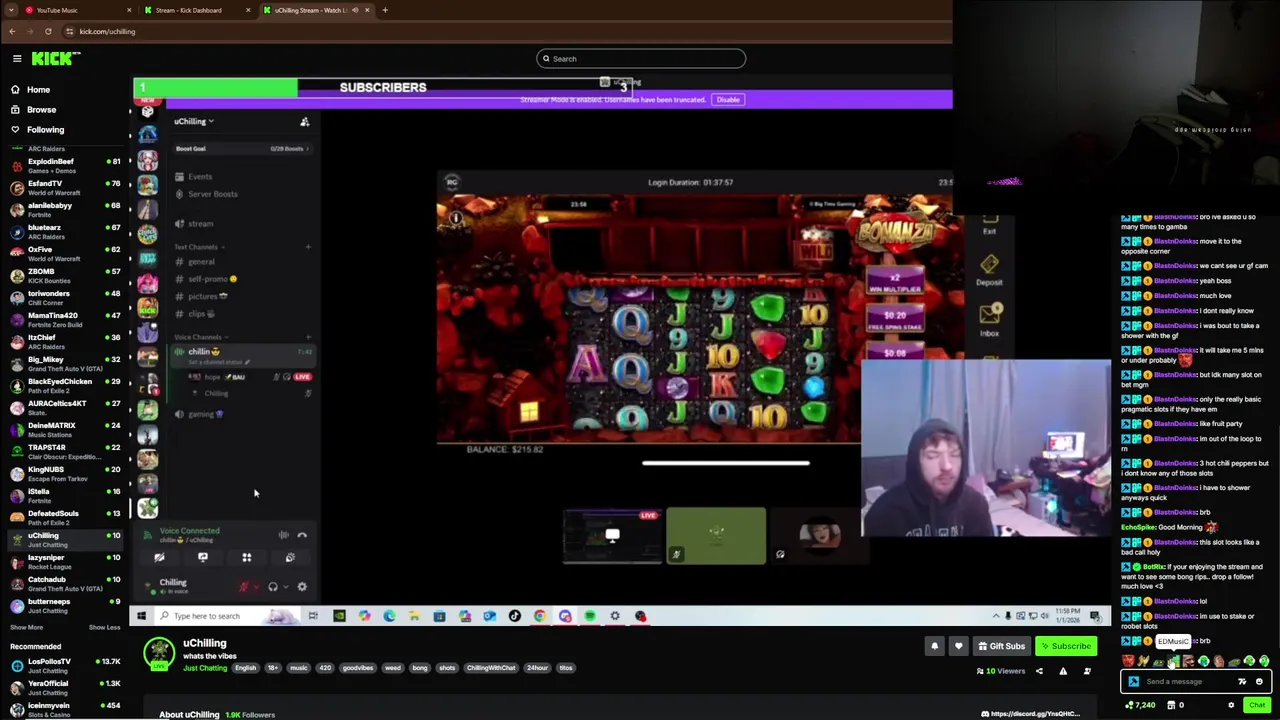
Task: Click the Subscribe button
Action: click(x=1065, y=646)
